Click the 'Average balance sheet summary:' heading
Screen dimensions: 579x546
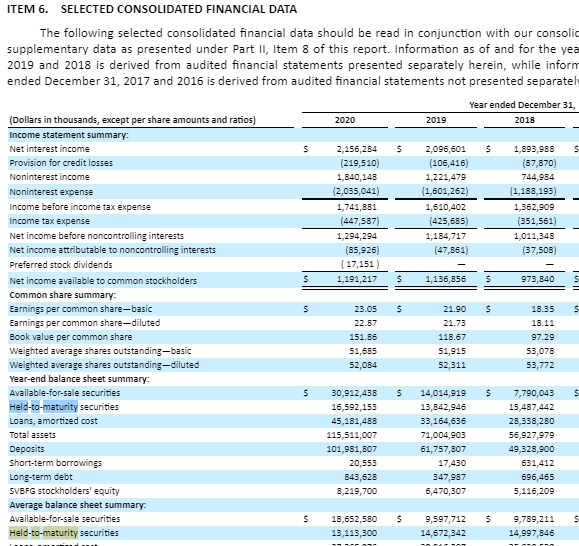coord(78,505)
